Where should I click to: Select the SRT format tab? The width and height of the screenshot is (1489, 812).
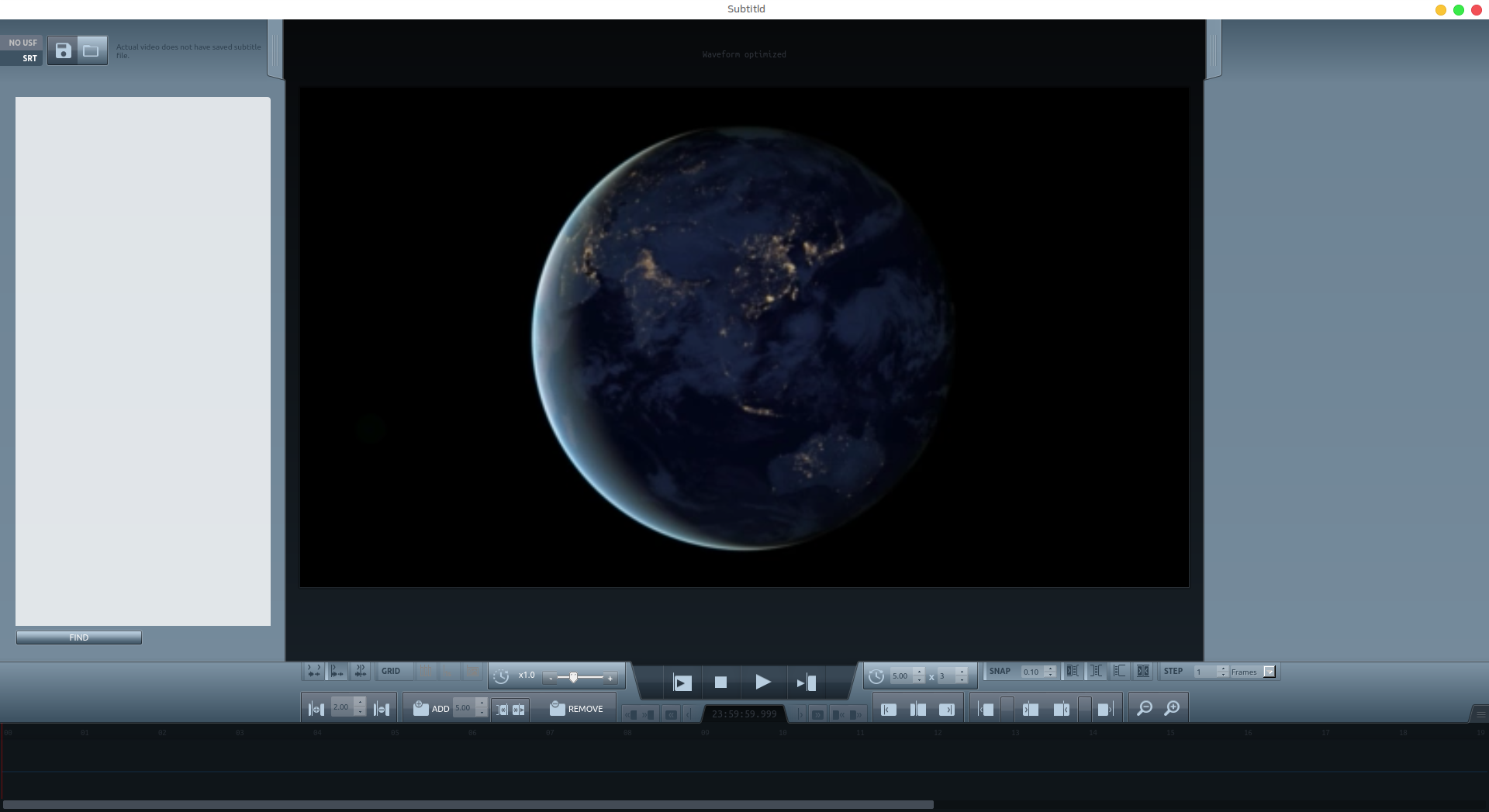click(x=29, y=59)
